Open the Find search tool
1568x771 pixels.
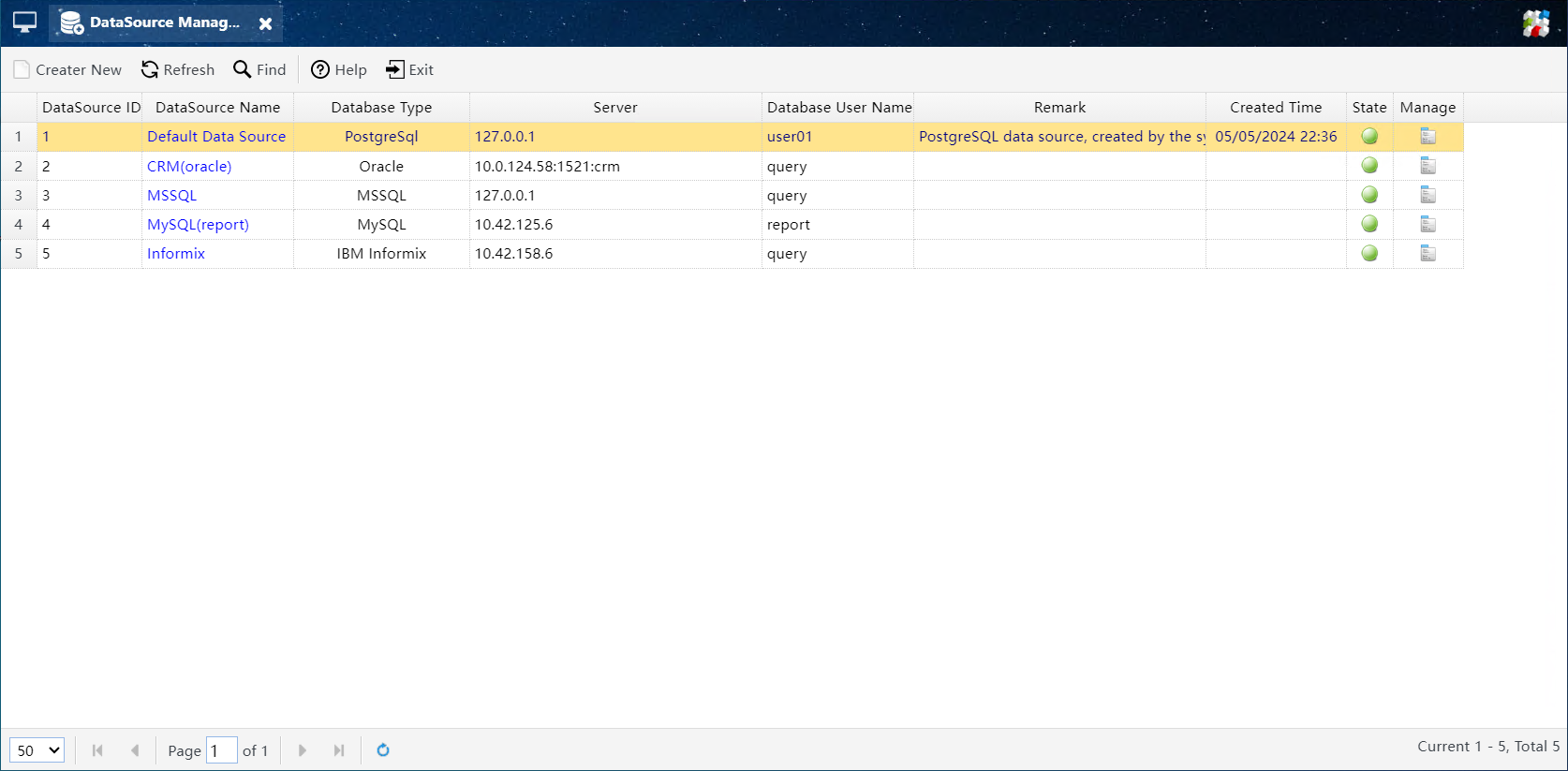[259, 70]
